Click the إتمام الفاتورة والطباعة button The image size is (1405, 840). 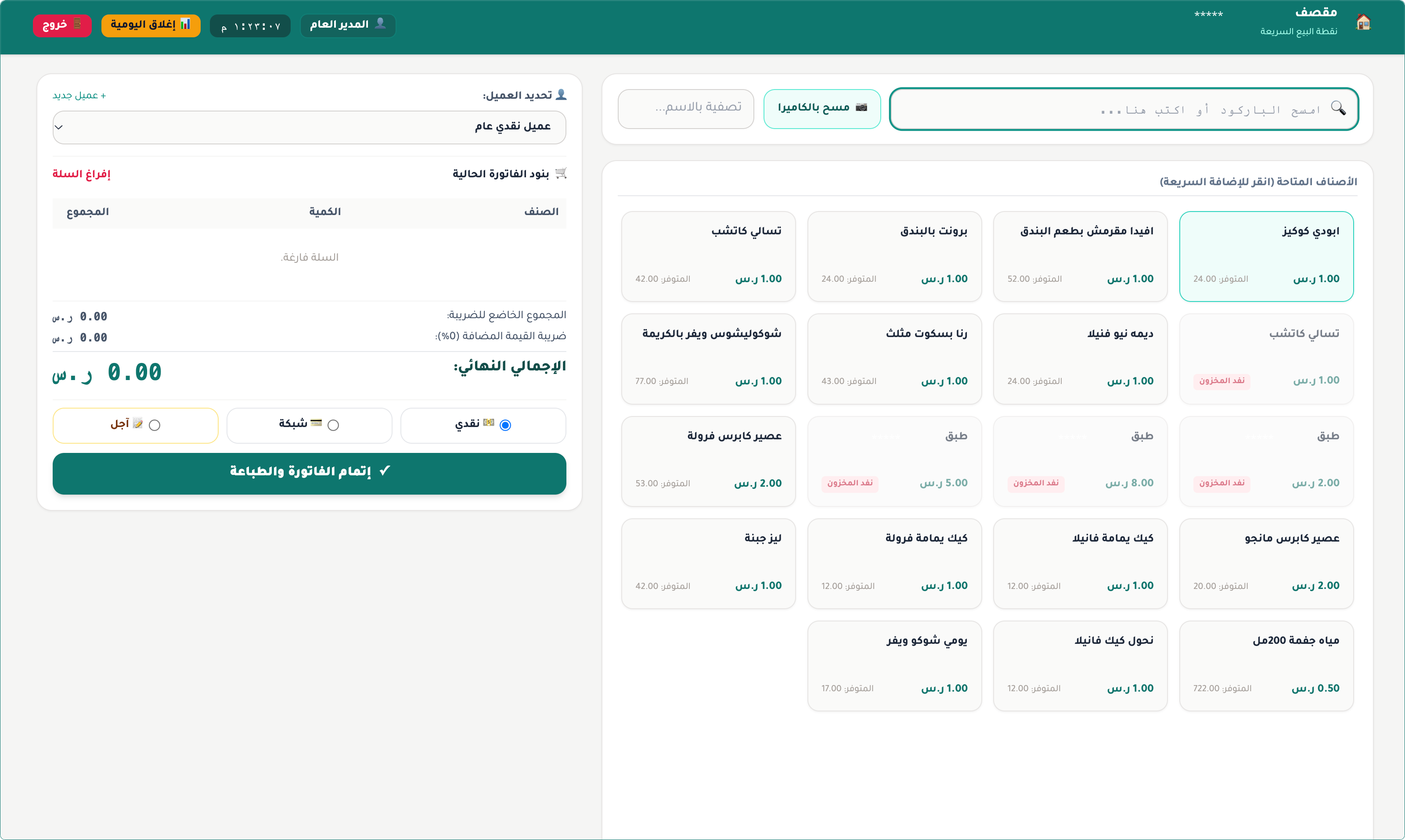(309, 473)
